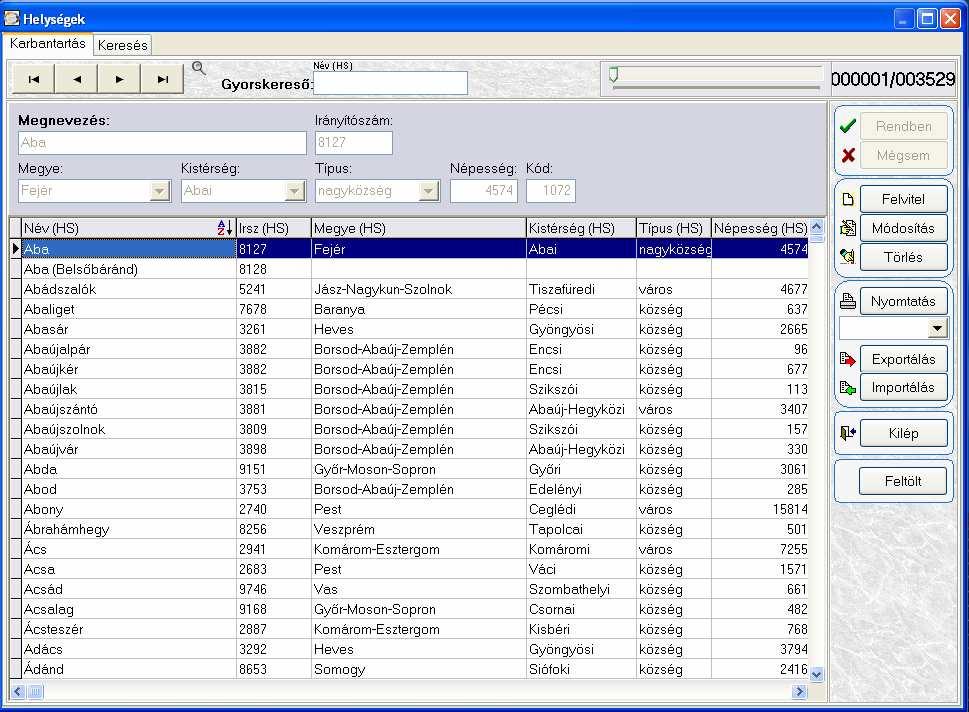The image size is (969, 712).
Task: Click the edit icon beside Módosítás
Action: coord(848,228)
